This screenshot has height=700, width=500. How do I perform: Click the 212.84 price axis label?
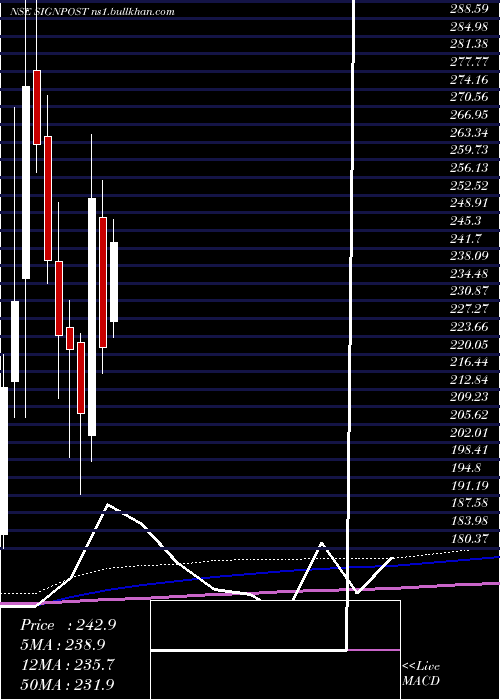469,379
